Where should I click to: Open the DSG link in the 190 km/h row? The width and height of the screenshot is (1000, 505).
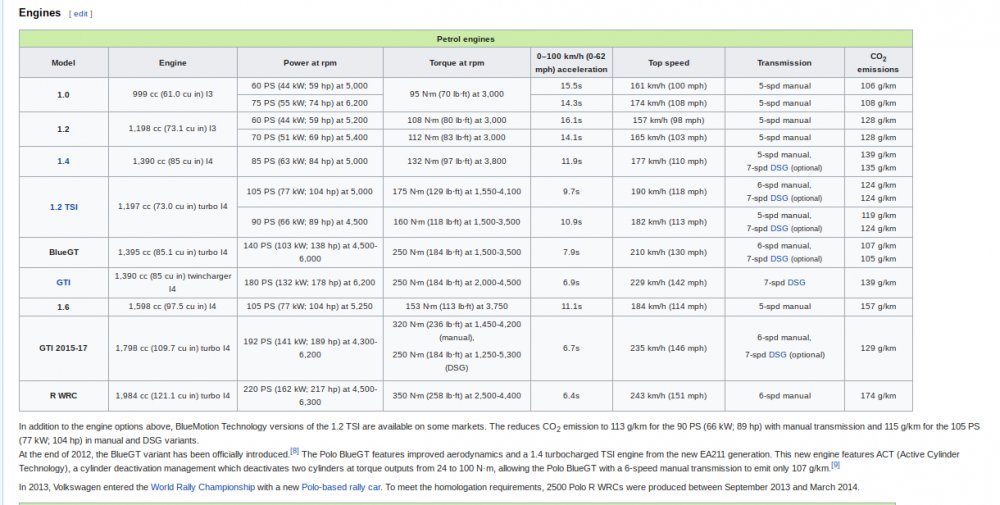tap(779, 198)
